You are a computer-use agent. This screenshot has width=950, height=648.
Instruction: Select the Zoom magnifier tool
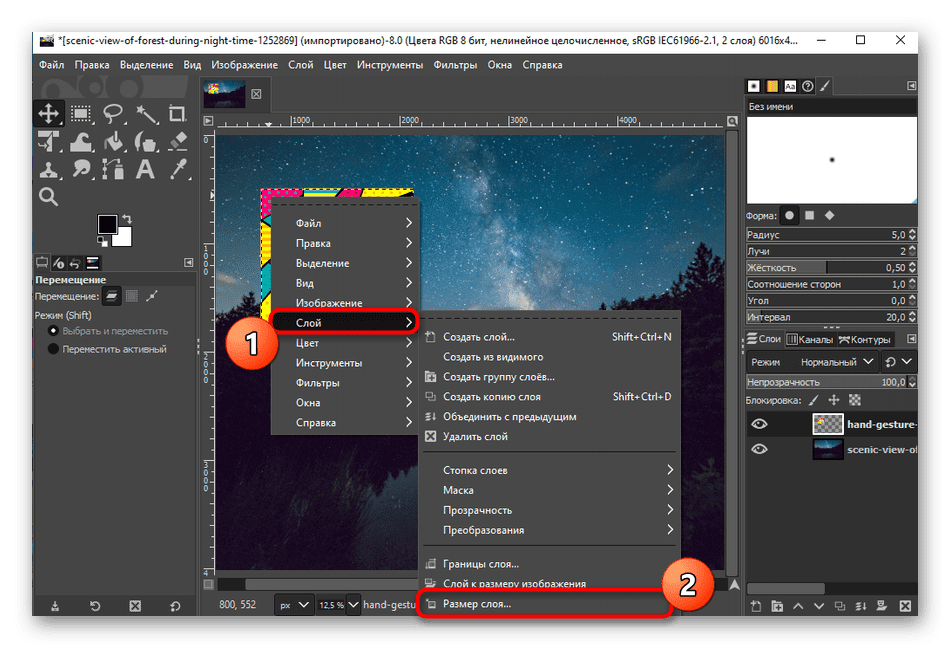[x=48, y=197]
